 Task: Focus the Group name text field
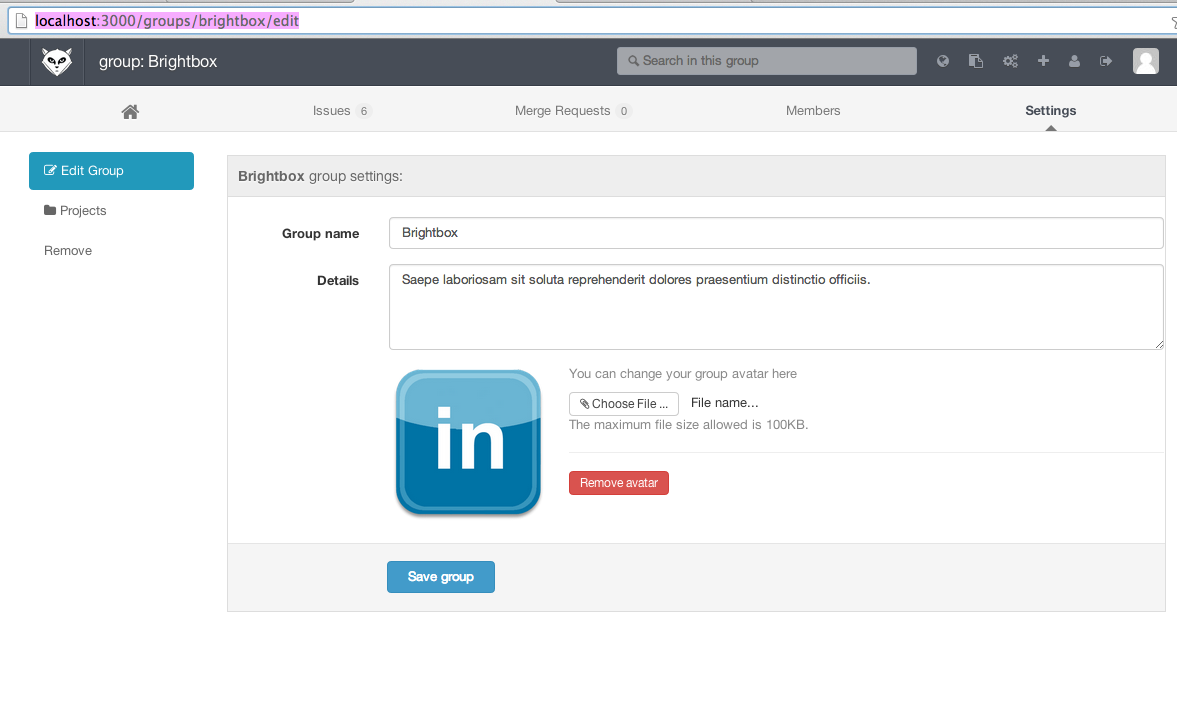775,233
